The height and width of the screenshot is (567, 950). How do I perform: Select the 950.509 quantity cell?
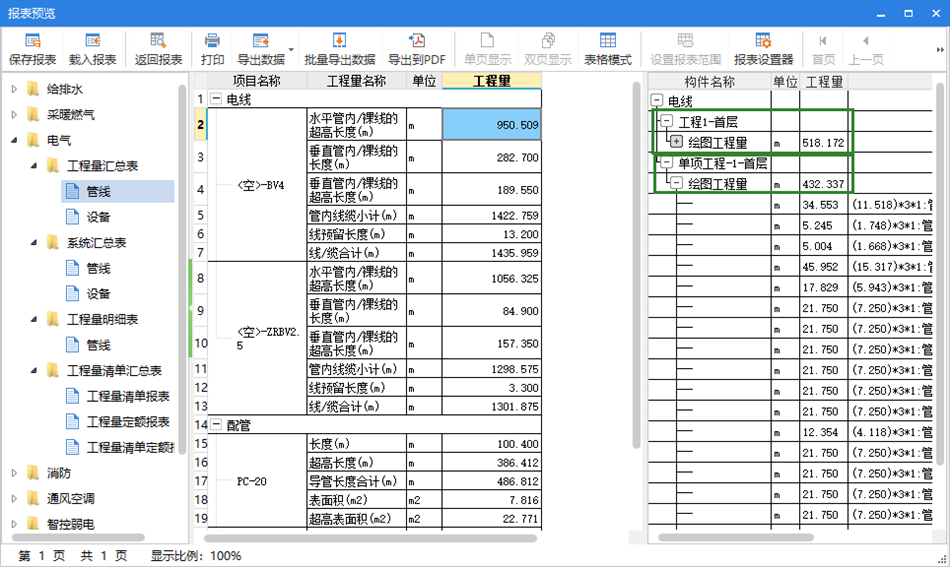click(491, 125)
